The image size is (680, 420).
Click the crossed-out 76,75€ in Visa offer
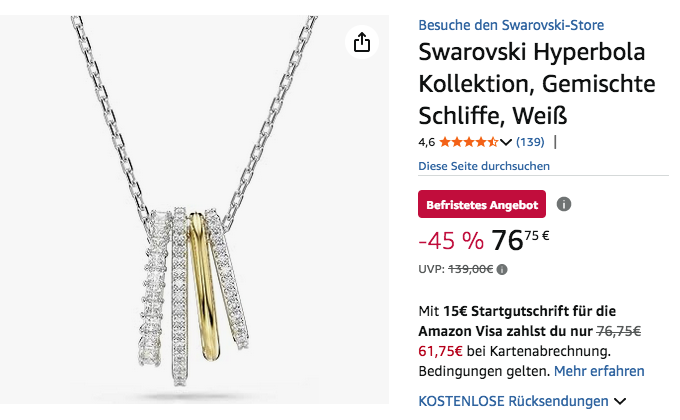[x=618, y=331]
